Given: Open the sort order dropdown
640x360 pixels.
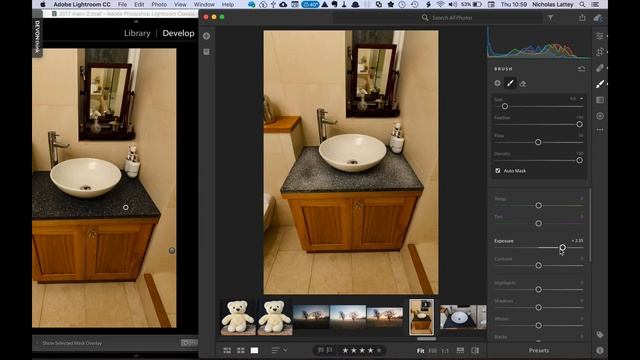Looking at the screenshot, I should pyautogui.click(x=279, y=350).
